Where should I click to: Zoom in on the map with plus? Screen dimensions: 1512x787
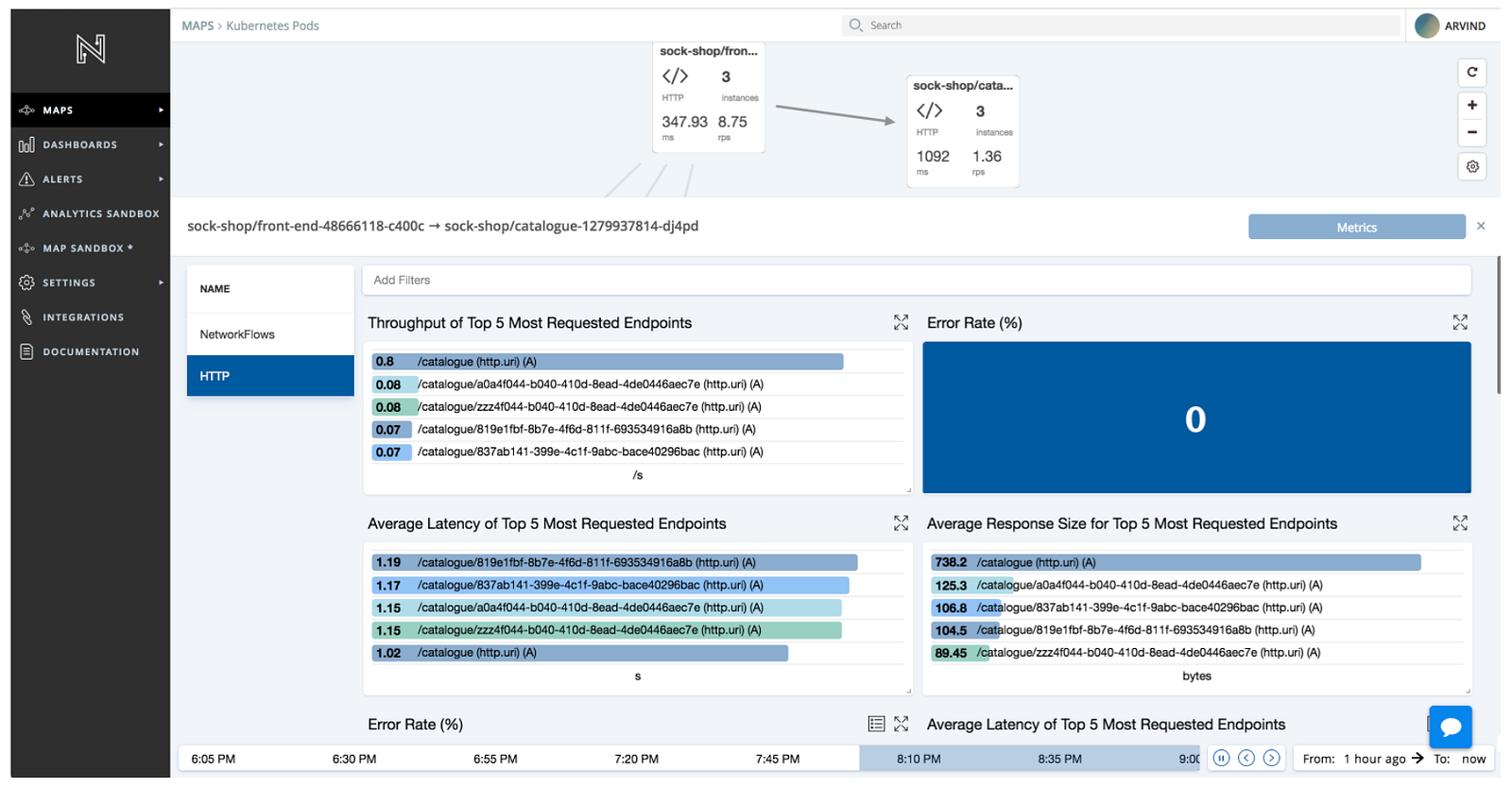(x=1471, y=105)
